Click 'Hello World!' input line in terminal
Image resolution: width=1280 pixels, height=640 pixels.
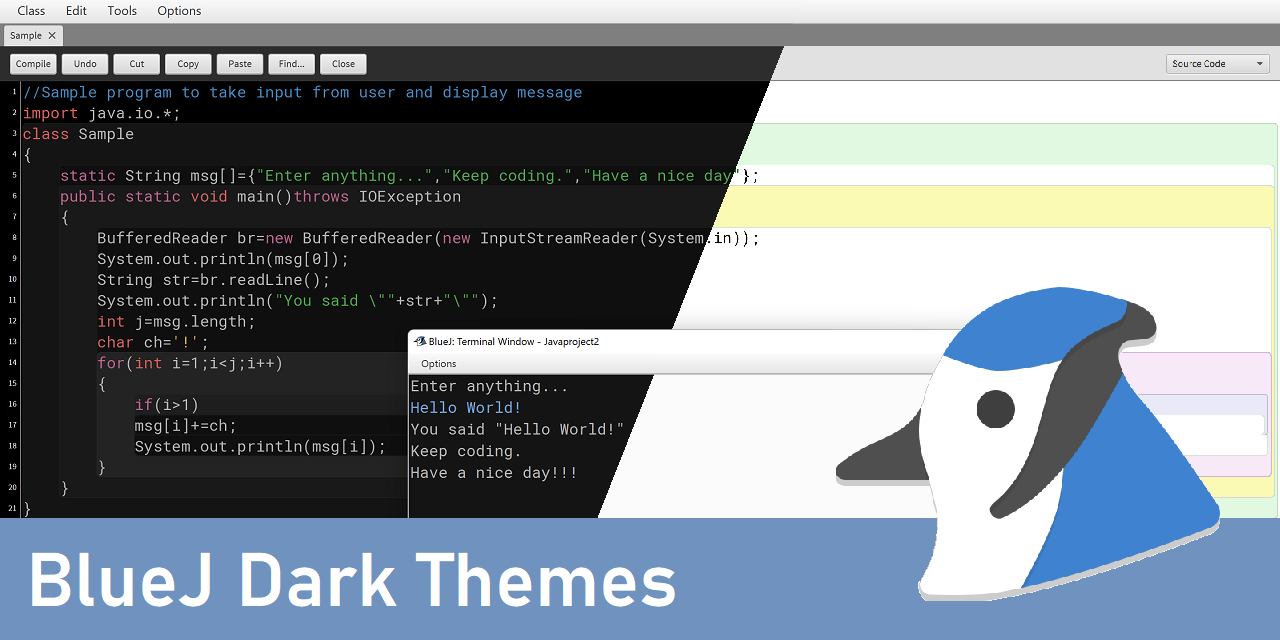(x=466, y=408)
